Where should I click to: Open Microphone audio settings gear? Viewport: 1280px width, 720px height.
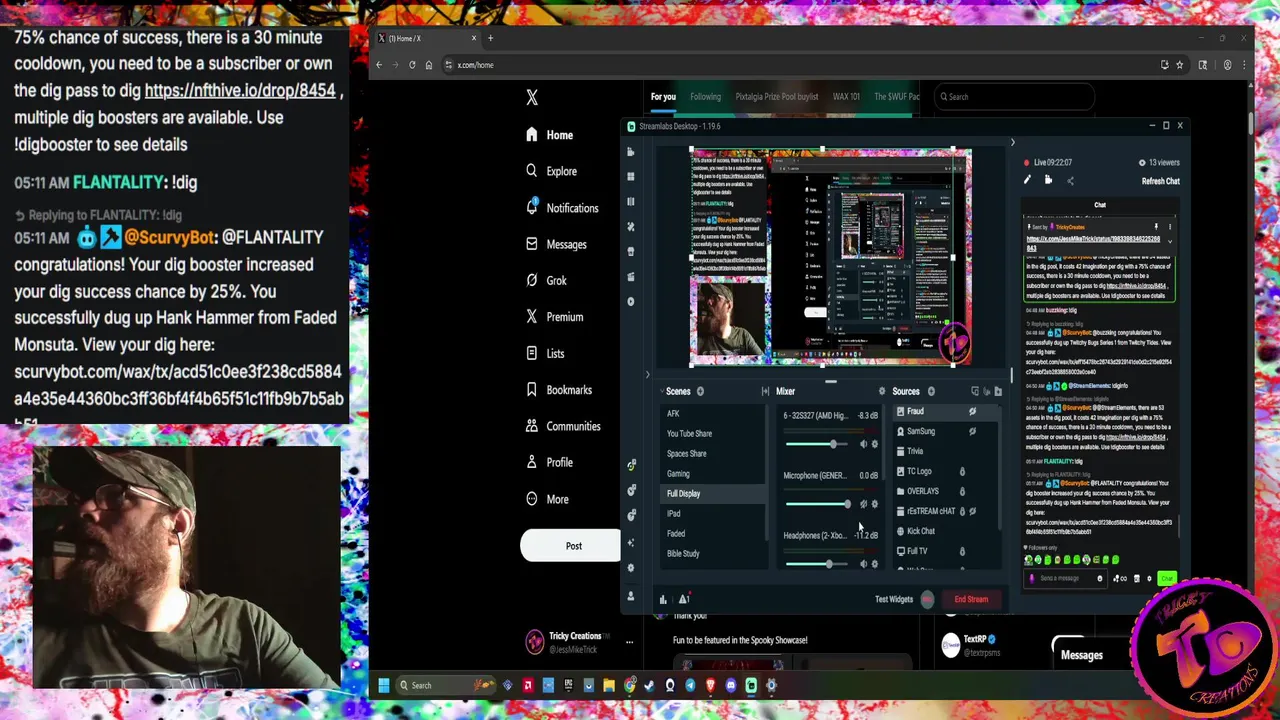pyautogui.click(x=875, y=504)
